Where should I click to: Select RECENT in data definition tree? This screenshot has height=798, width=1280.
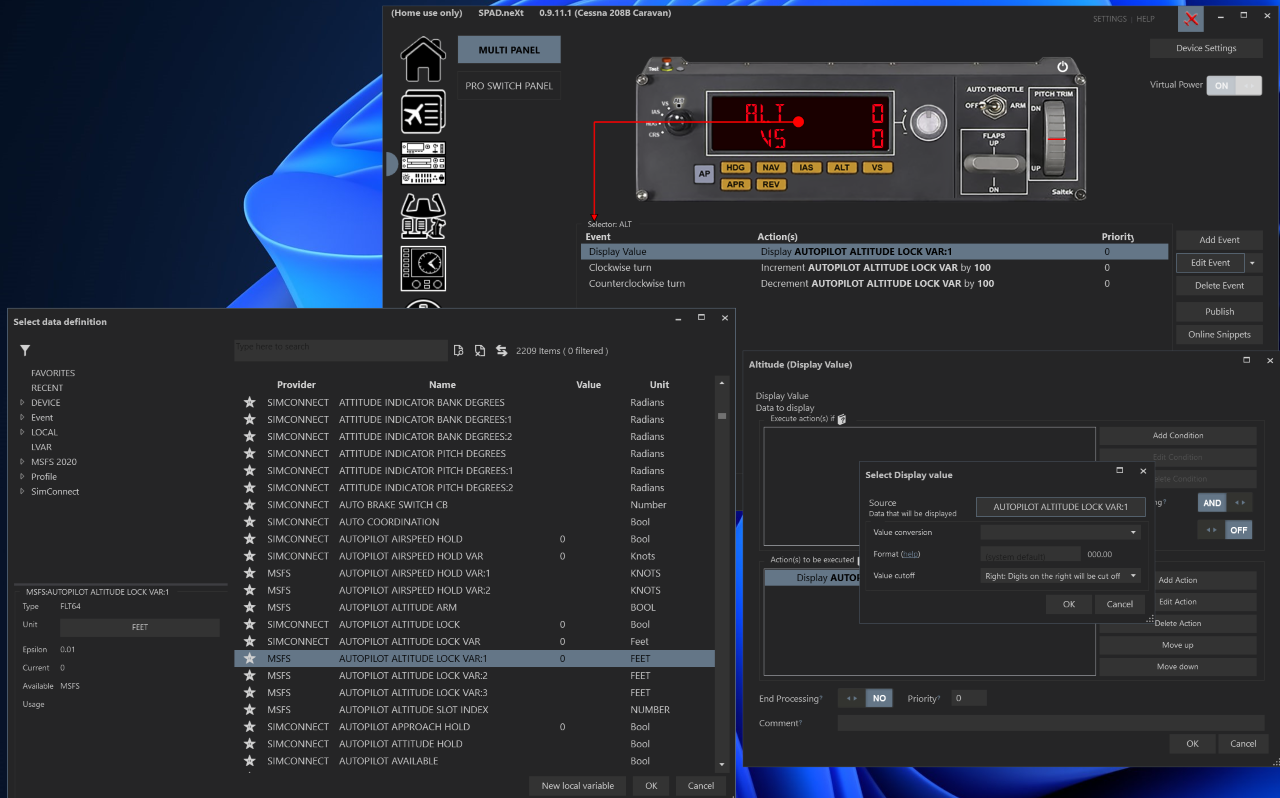(x=47, y=388)
